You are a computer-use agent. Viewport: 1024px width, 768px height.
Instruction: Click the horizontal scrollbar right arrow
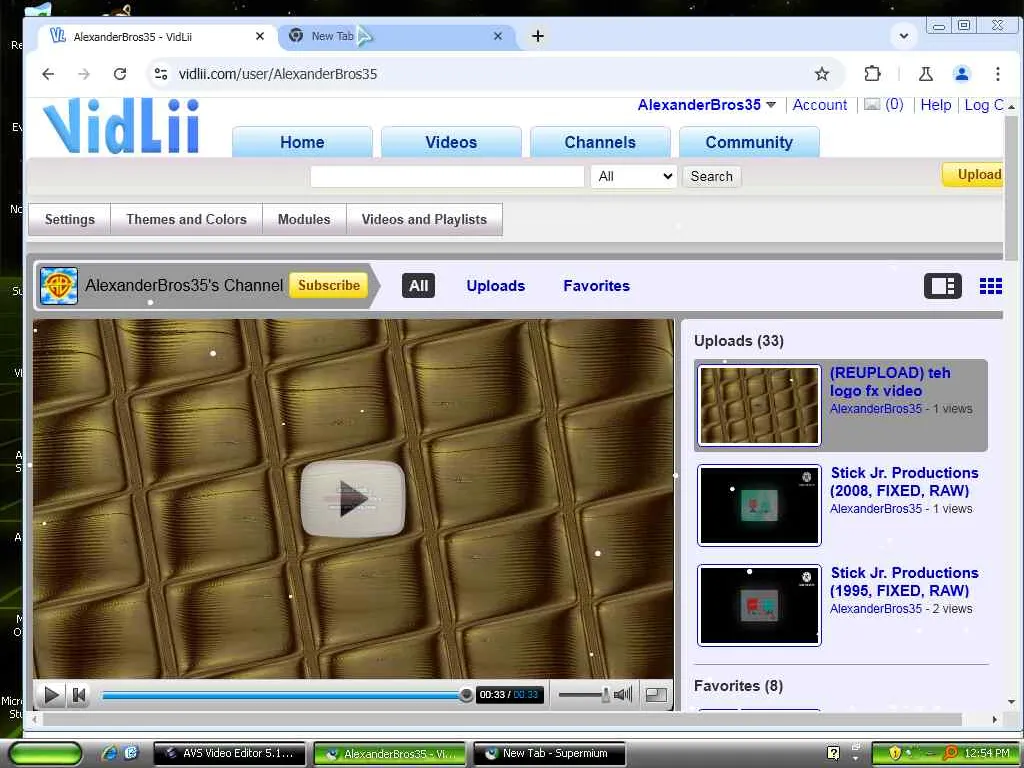[x=994, y=720]
